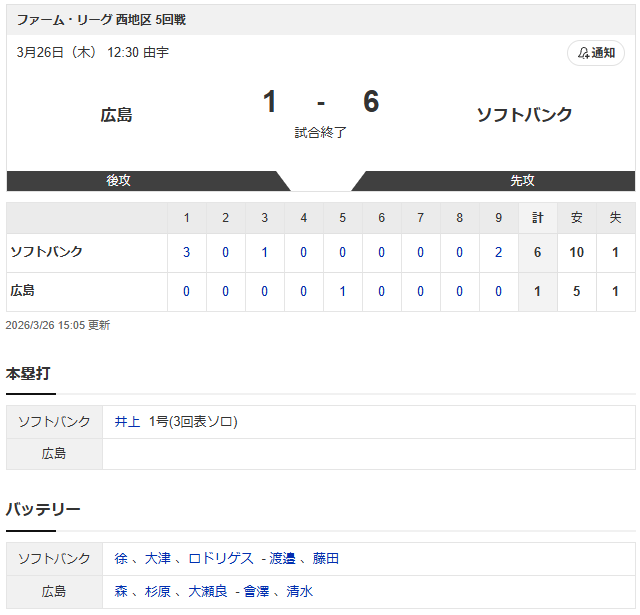Click the ソフトバンク team name header
The width and height of the screenshot is (640, 615).
524,115
